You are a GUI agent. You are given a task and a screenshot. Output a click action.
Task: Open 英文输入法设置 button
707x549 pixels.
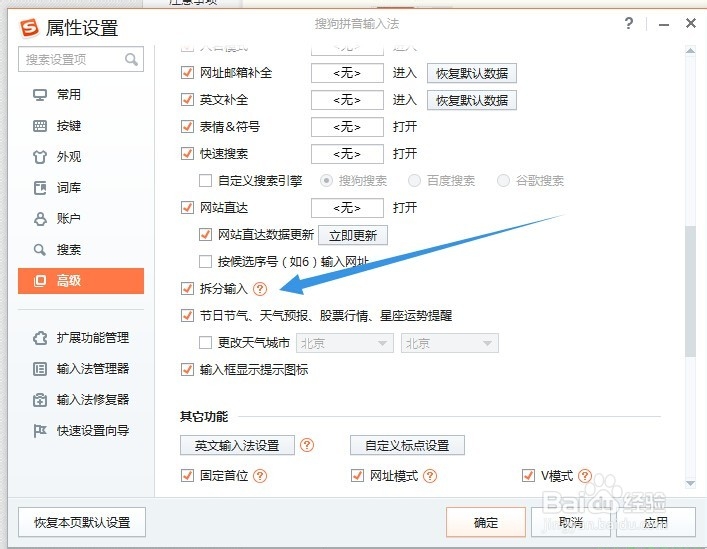237,445
